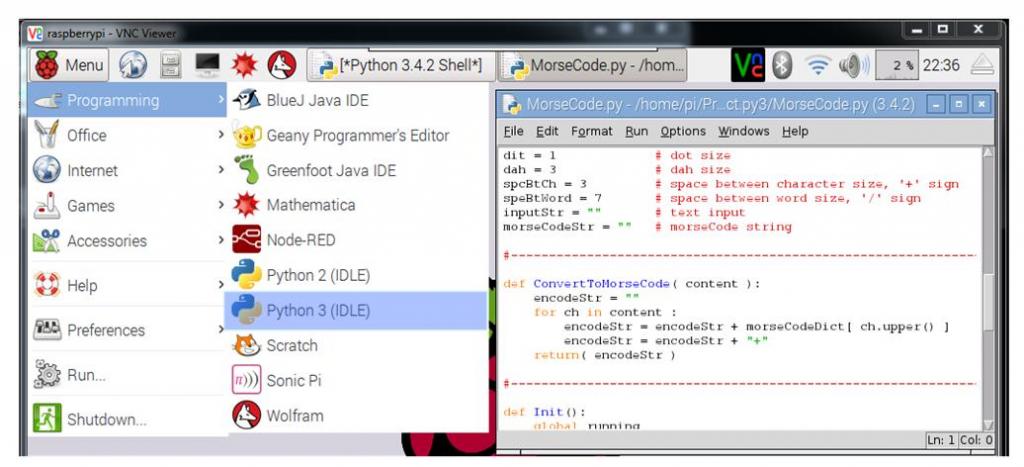Launch the web browser globe icon in panel

coord(133,65)
